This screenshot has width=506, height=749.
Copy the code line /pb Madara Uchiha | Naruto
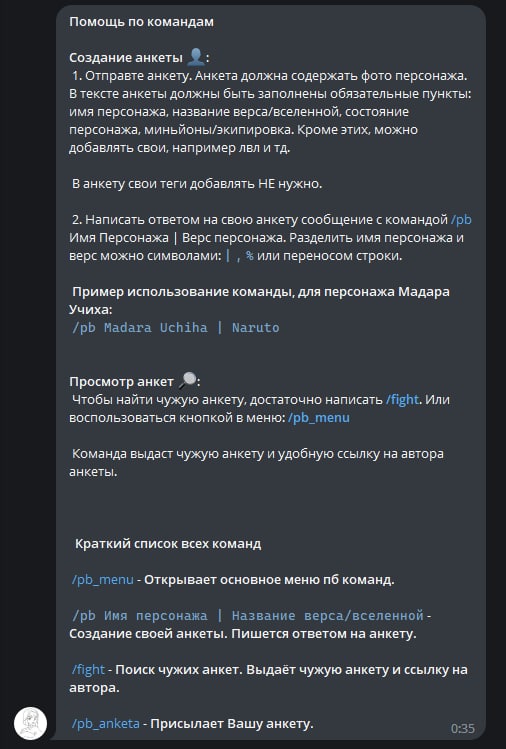click(x=175, y=327)
